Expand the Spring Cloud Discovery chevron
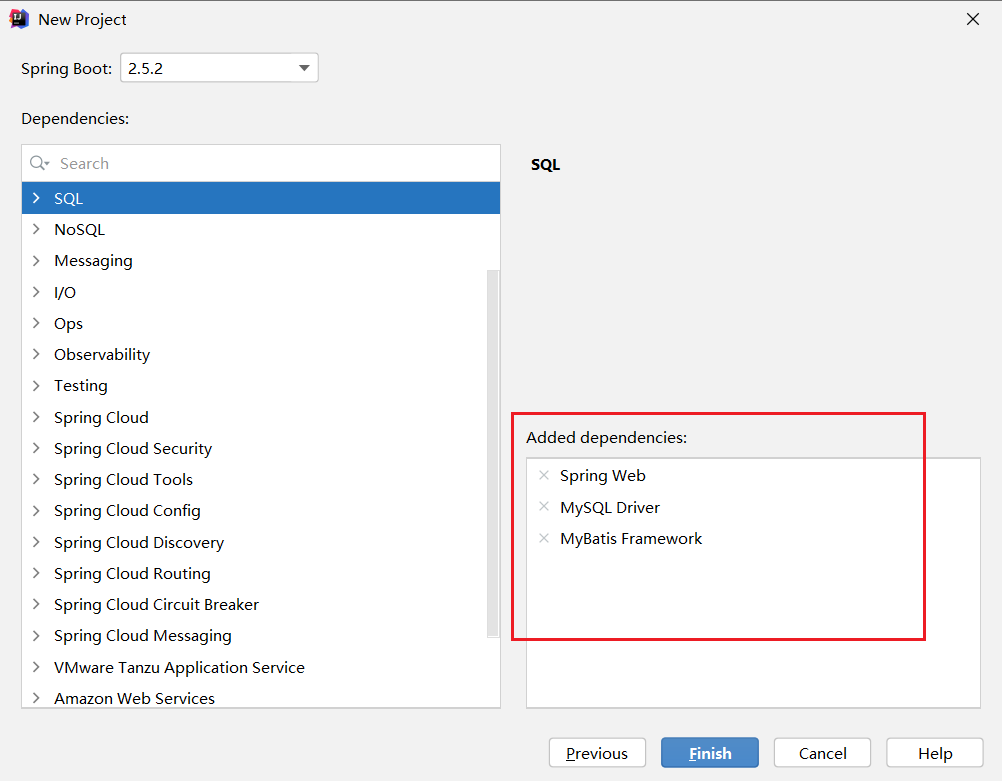This screenshot has width=1002, height=781. pos(36,542)
